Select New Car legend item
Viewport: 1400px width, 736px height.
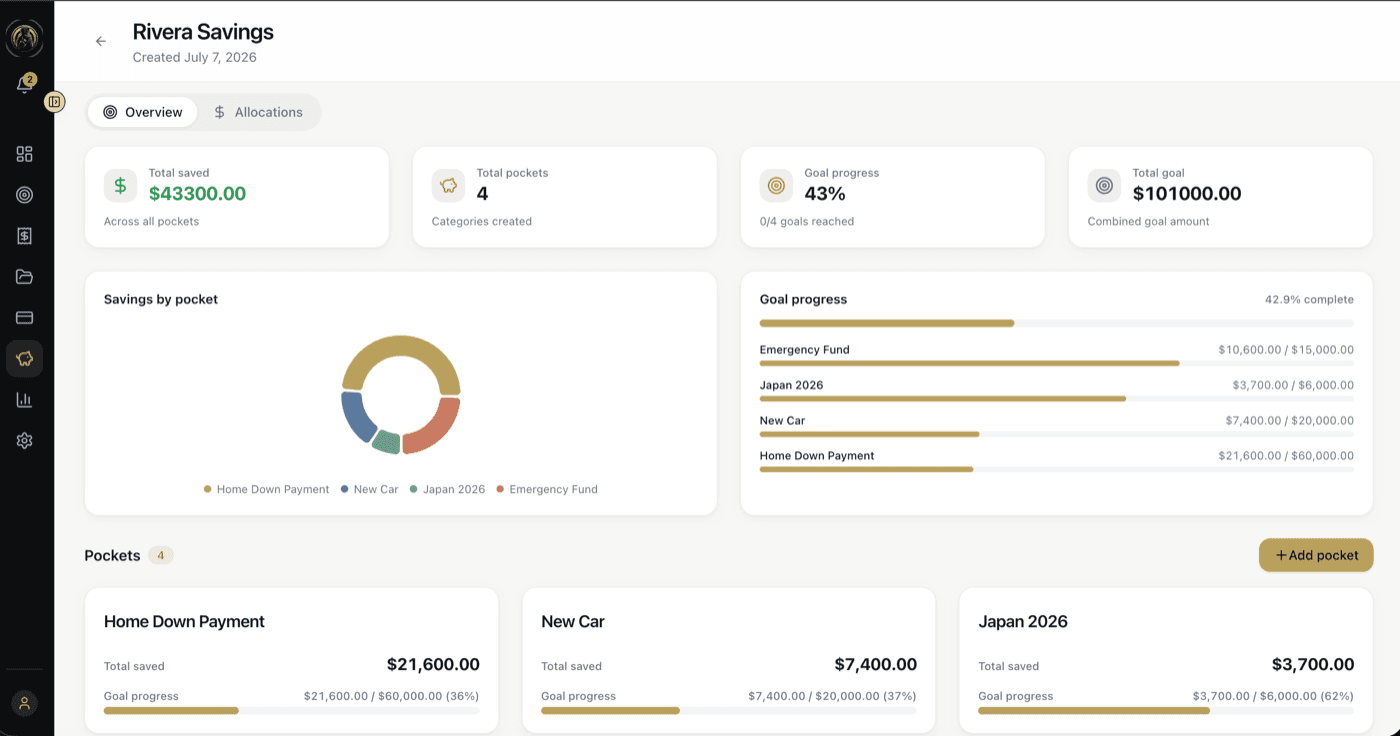(x=369, y=489)
